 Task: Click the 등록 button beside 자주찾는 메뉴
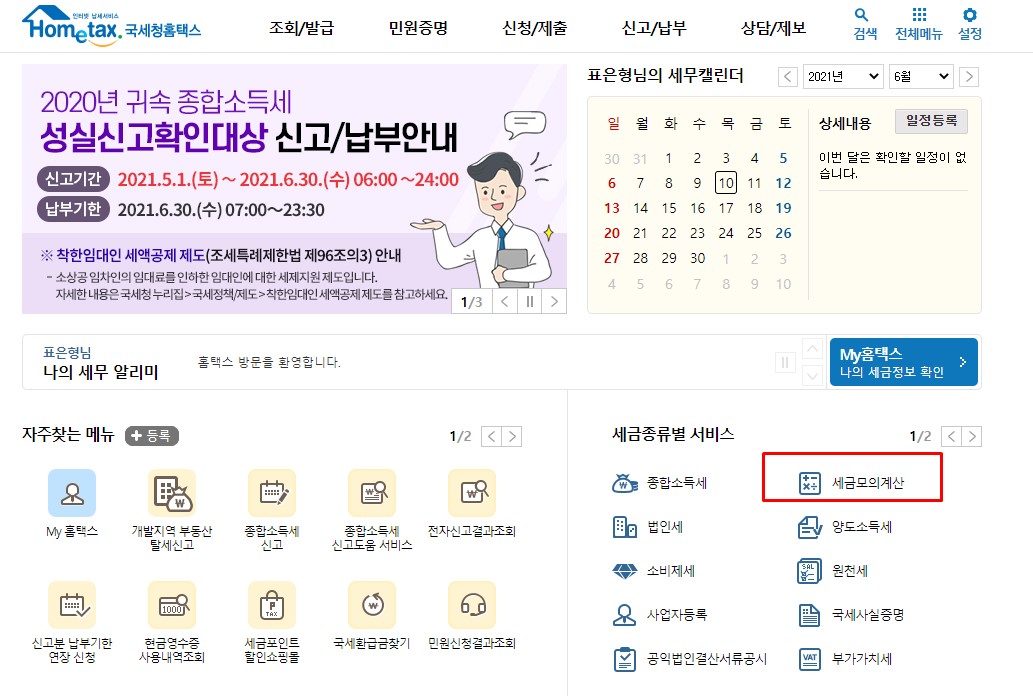[x=152, y=436]
